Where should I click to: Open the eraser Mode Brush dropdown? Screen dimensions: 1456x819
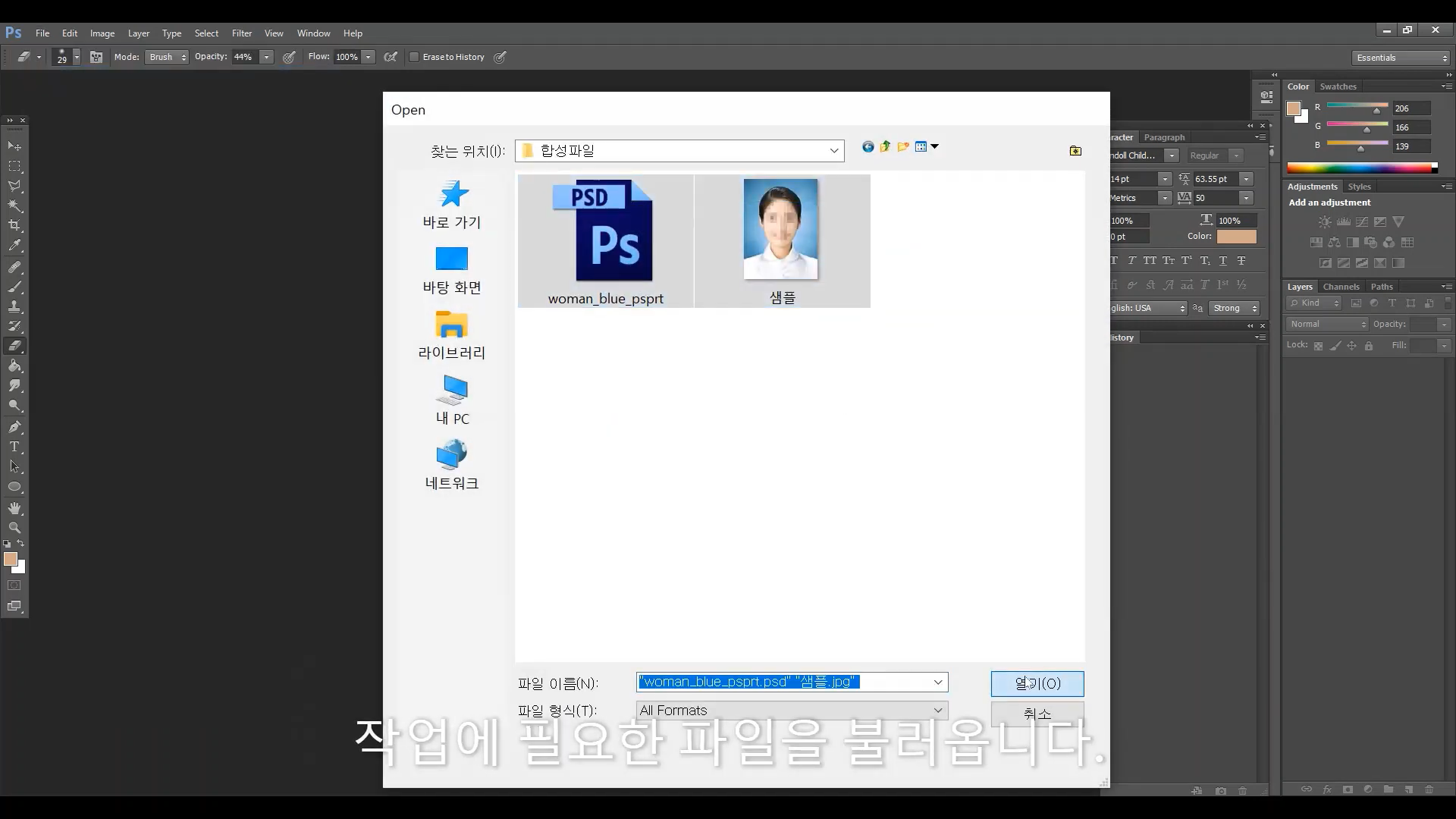[x=167, y=57]
